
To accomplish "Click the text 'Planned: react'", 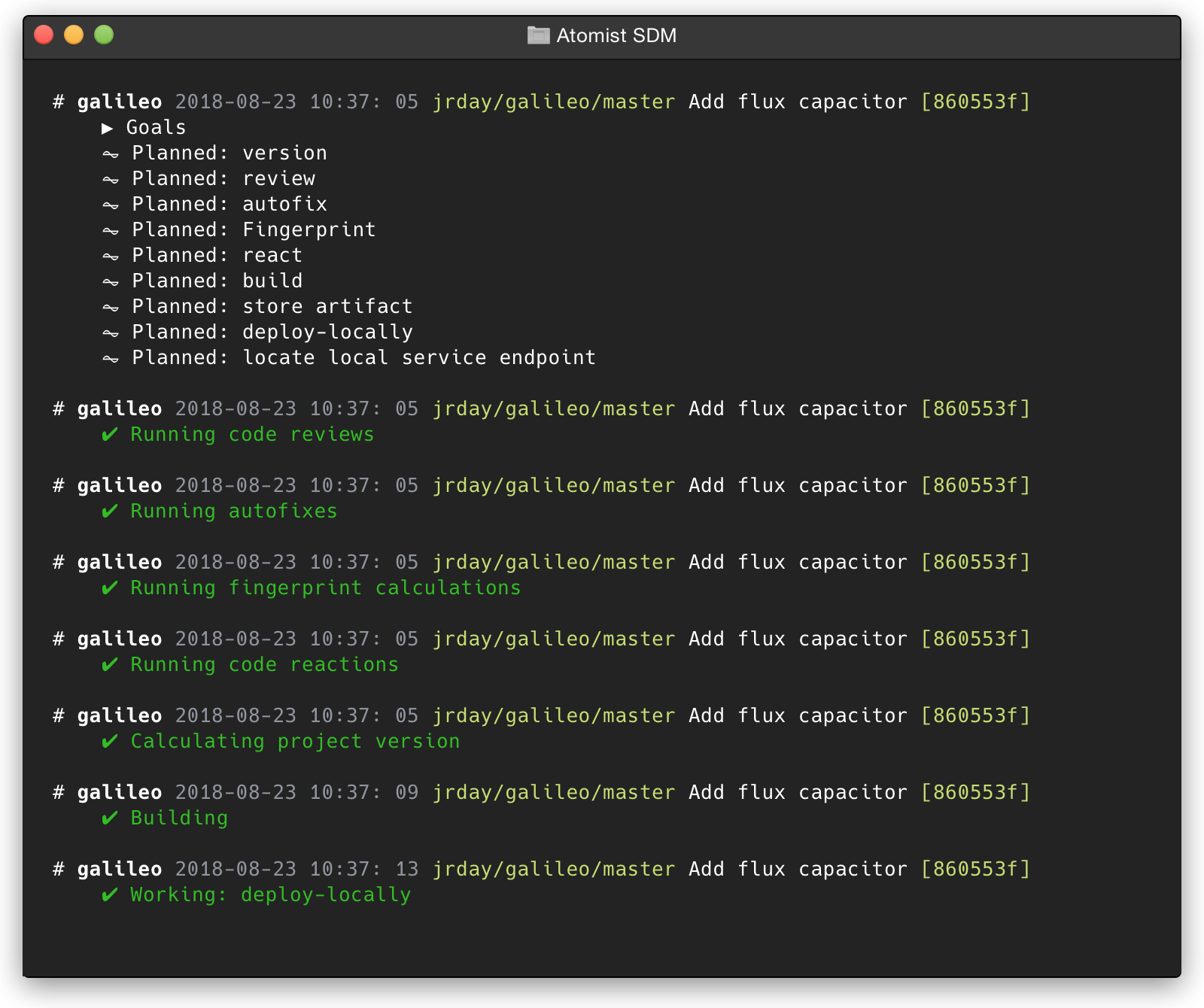I will pos(217,255).
